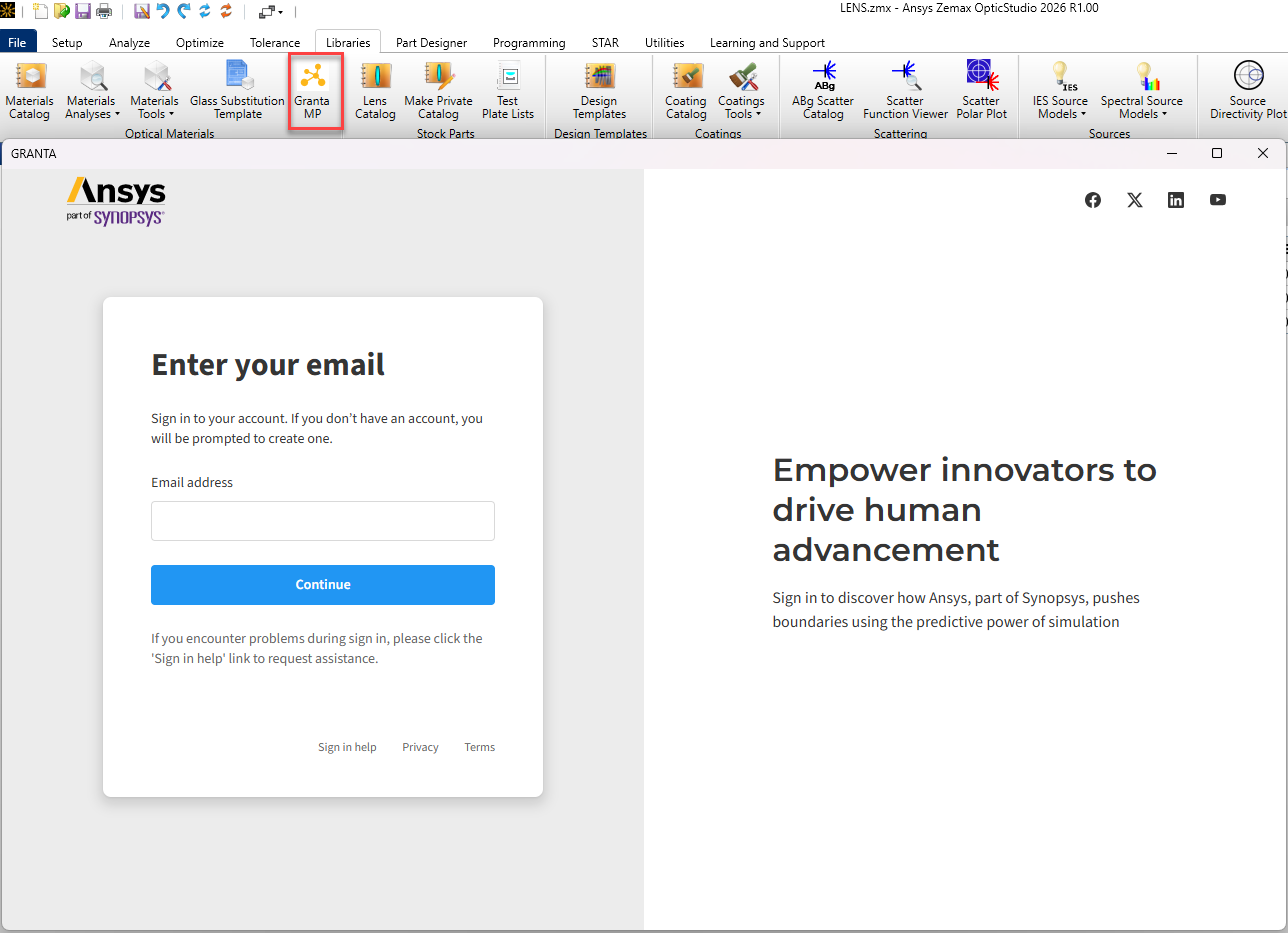
Task: Click the orange Update All icon
Action: (225, 11)
